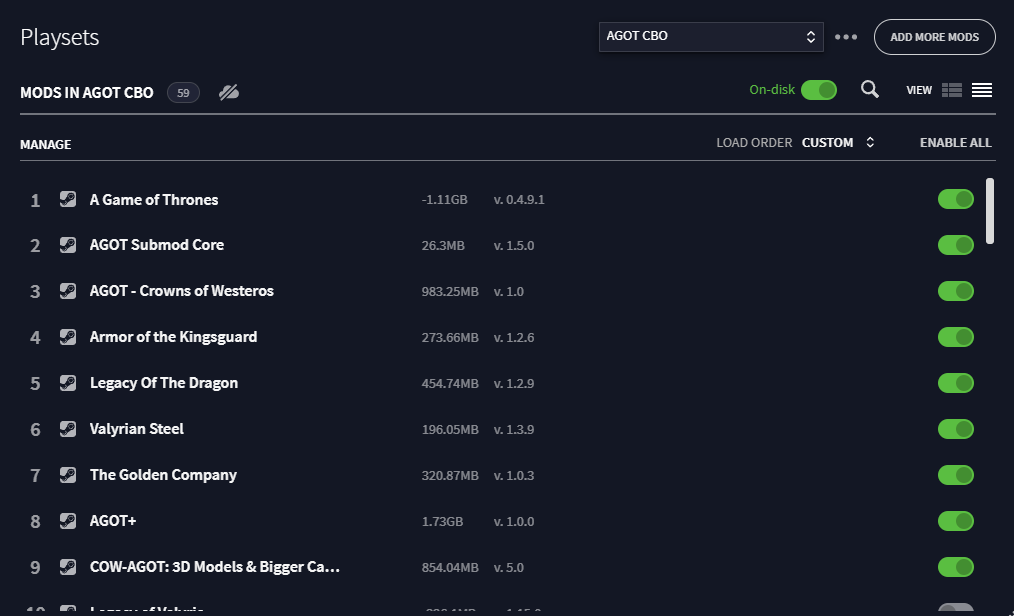Select the AGOT+ mod name
This screenshot has height=616, width=1014.
point(113,521)
